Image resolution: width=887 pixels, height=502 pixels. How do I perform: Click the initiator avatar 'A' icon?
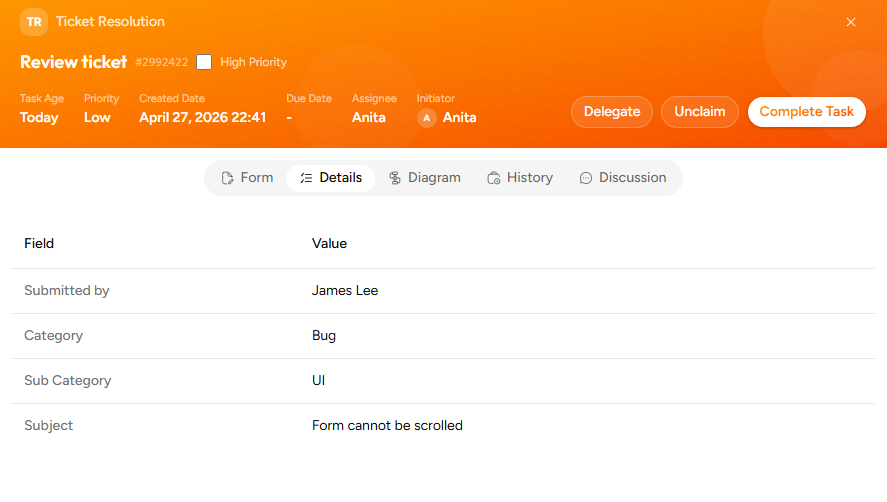point(427,118)
